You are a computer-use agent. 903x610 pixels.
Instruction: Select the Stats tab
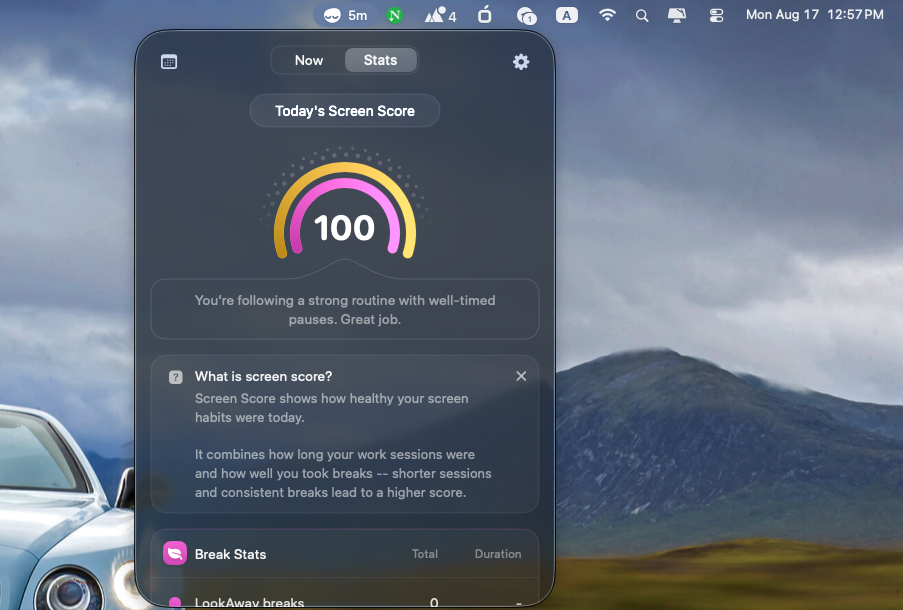tap(380, 60)
